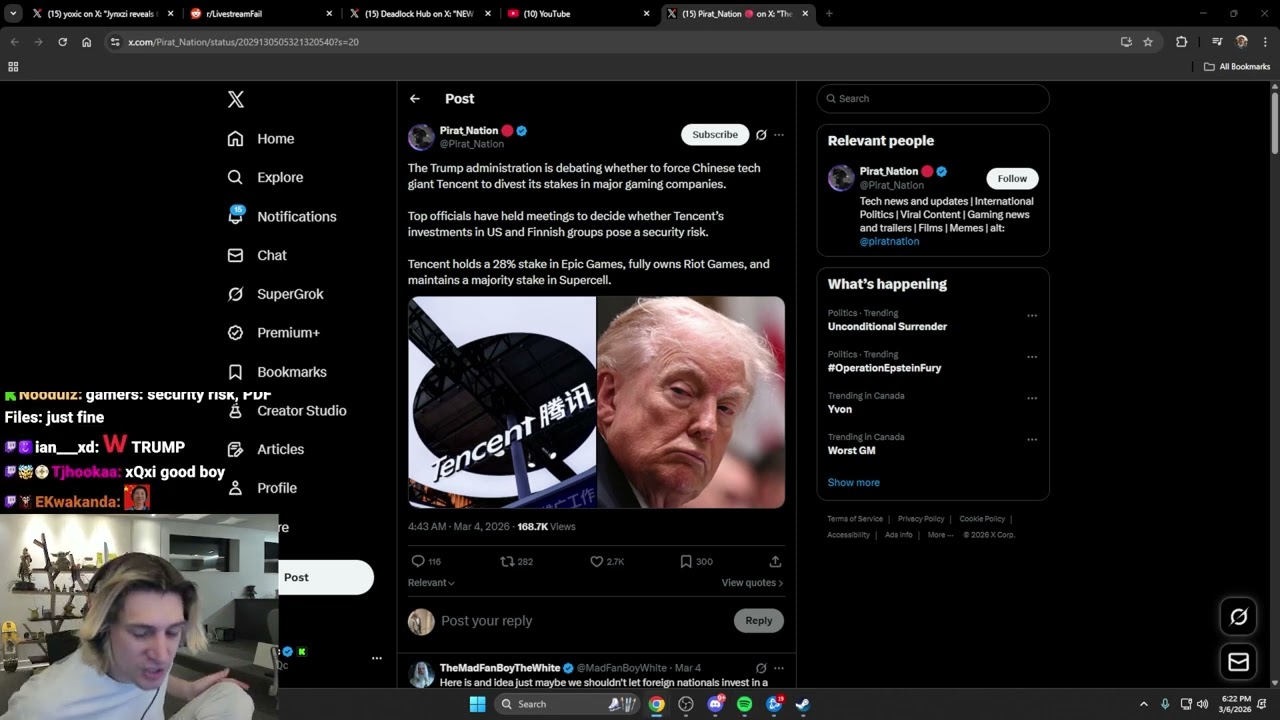Screen dimensions: 1280x720
Task: Switch to YouTube browser tab
Action: (579, 14)
